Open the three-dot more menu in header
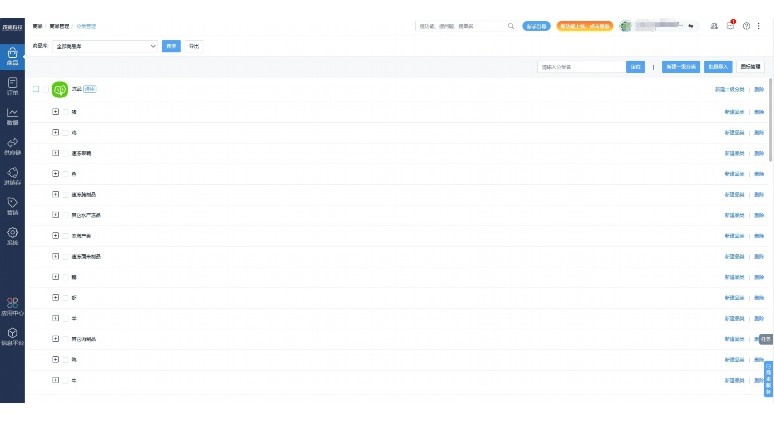The image size is (774, 421). coord(759,26)
